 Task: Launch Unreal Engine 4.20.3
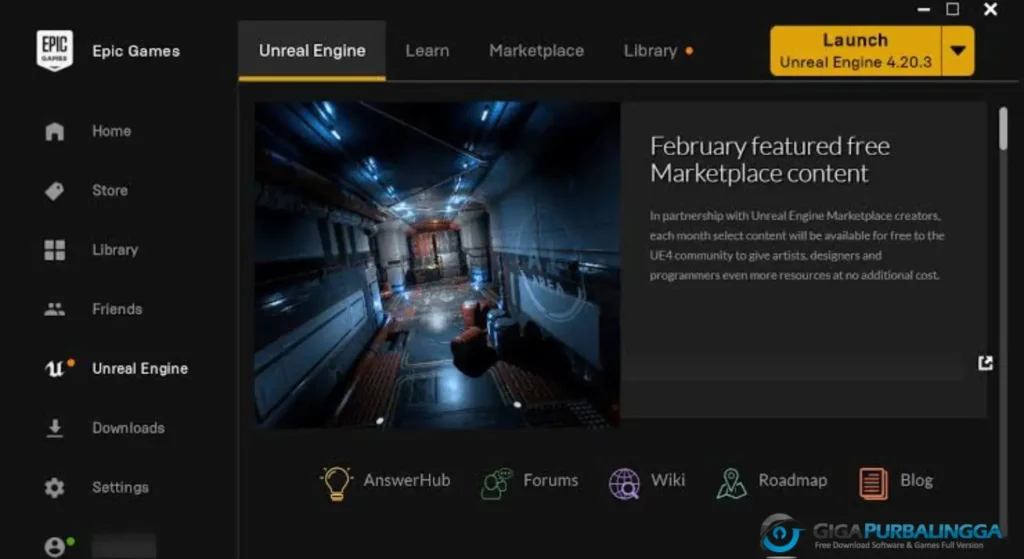(x=856, y=51)
